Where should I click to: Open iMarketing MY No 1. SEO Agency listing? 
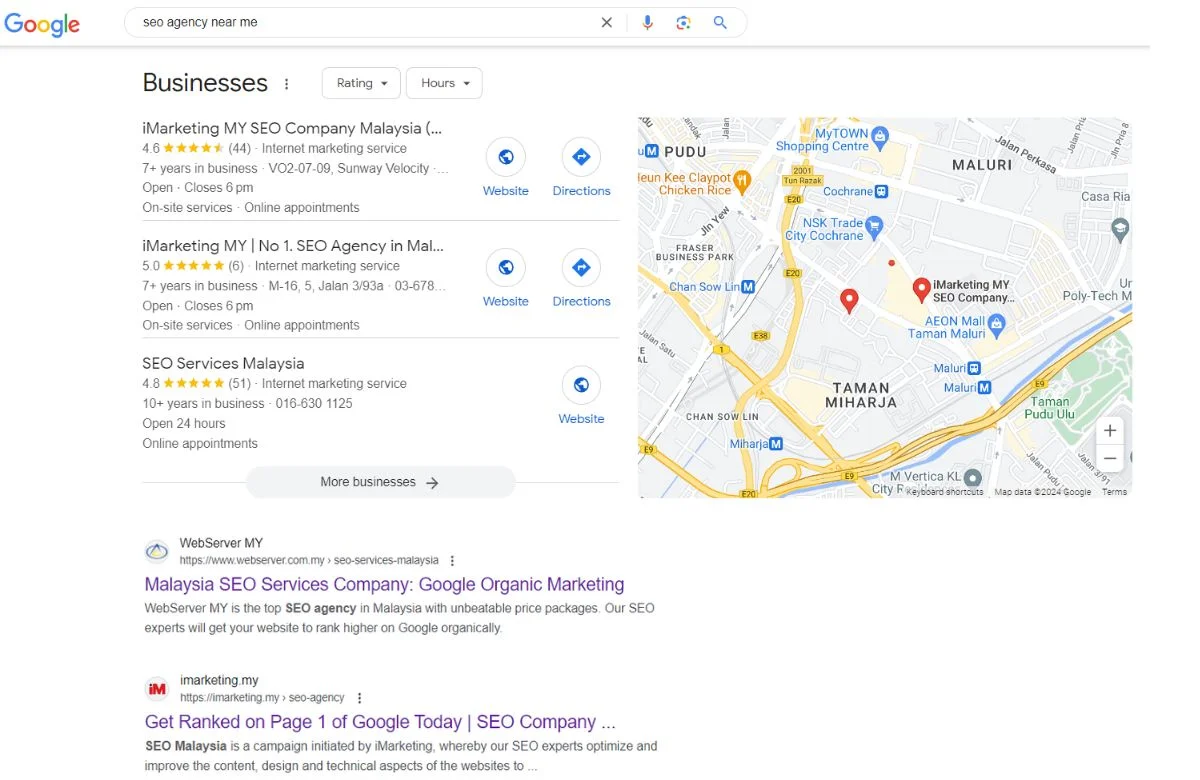coord(293,245)
